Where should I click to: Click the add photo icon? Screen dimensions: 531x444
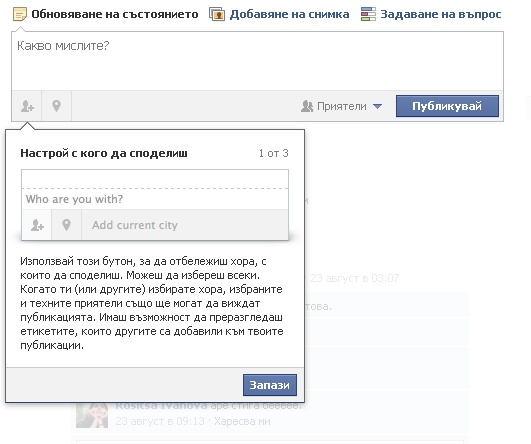[217, 14]
